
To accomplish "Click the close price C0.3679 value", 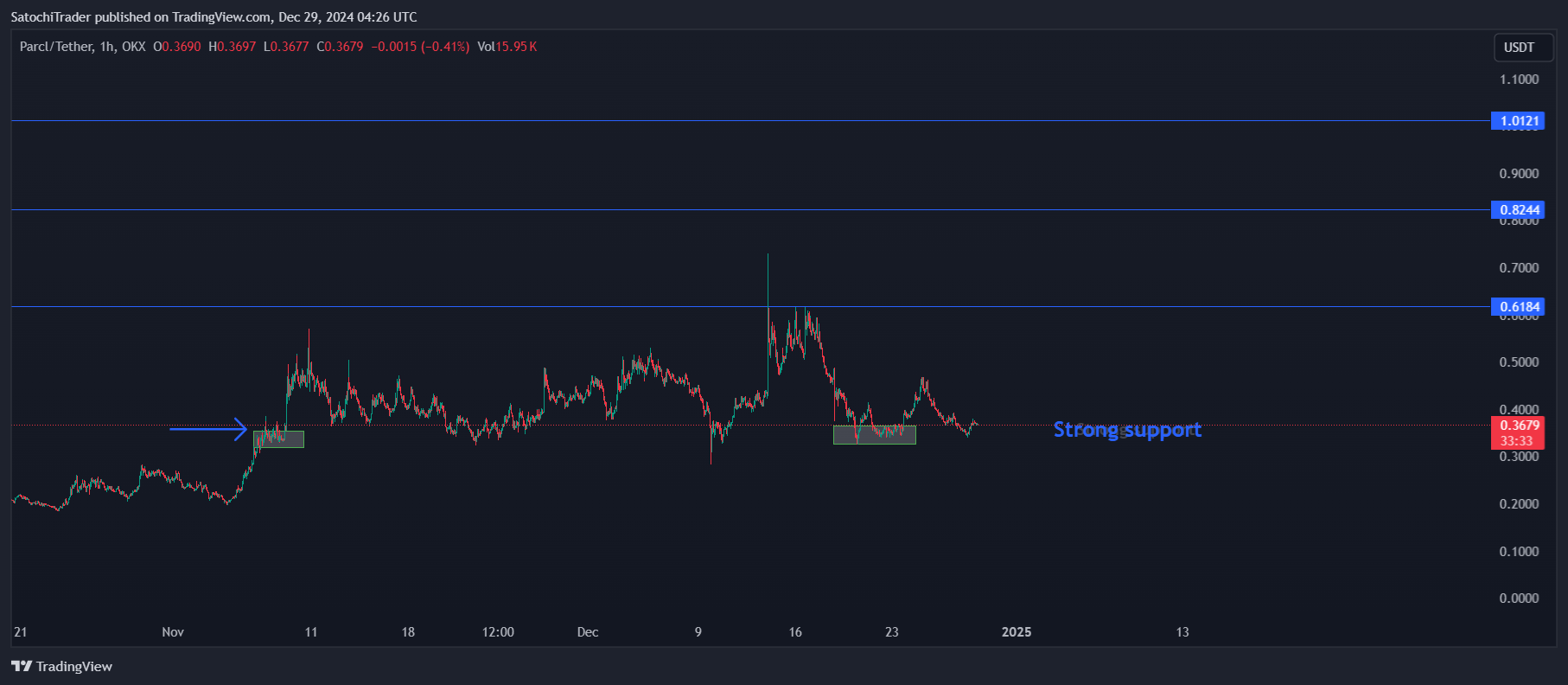I will pos(341,47).
